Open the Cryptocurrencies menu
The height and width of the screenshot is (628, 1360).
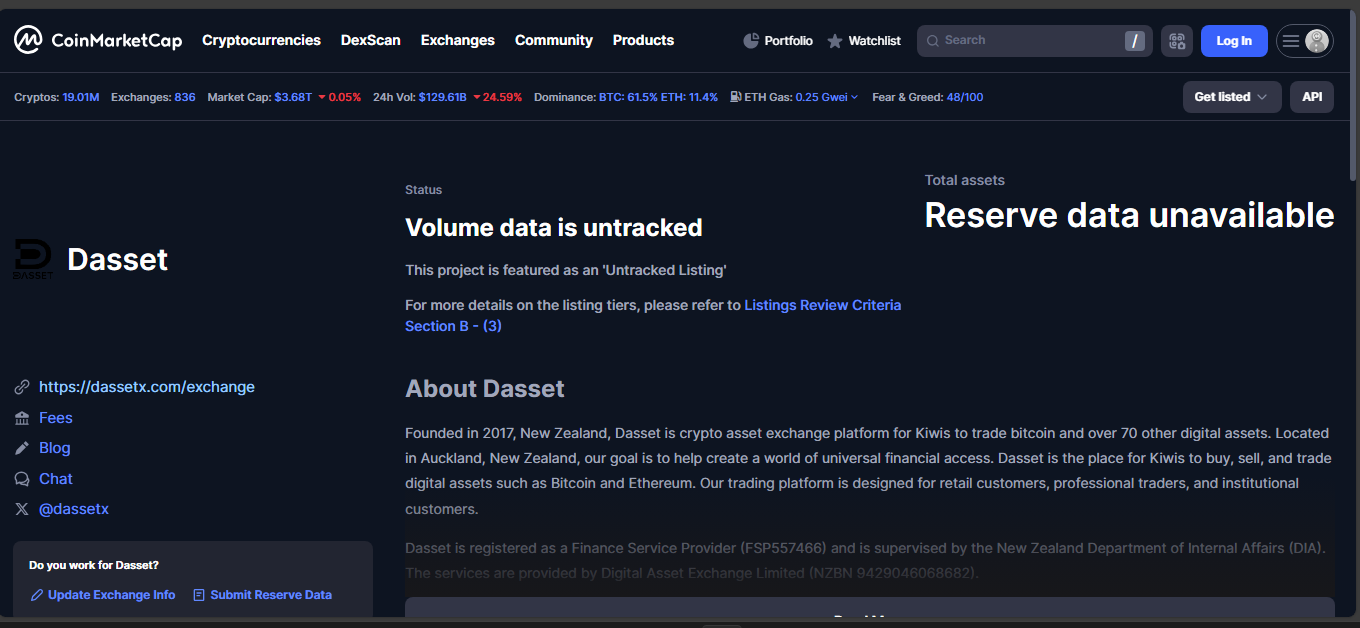click(x=261, y=40)
